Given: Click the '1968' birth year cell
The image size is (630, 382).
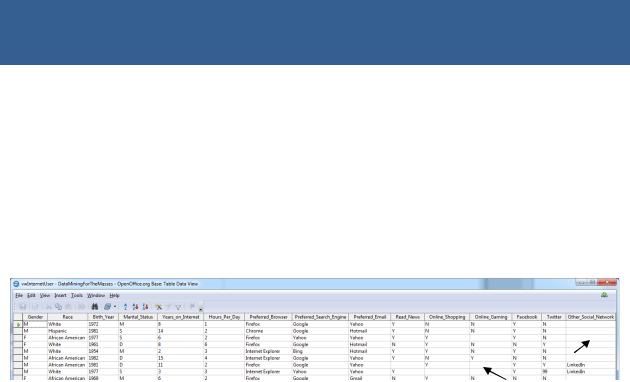Looking at the screenshot, I should 103,378.
